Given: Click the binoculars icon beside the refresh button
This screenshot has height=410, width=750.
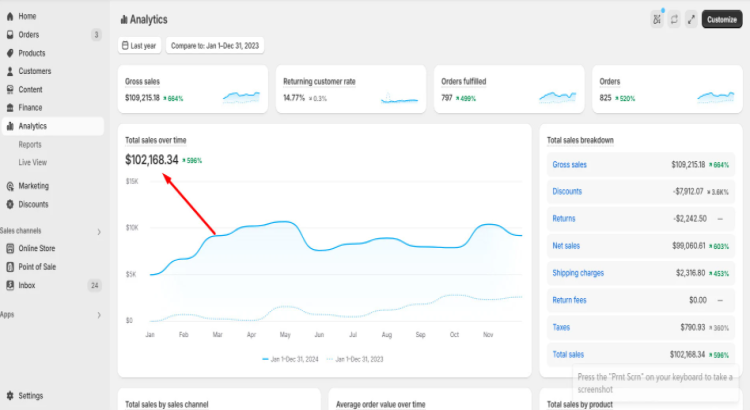Looking at the screenshot, I should [x=657, y=19].
